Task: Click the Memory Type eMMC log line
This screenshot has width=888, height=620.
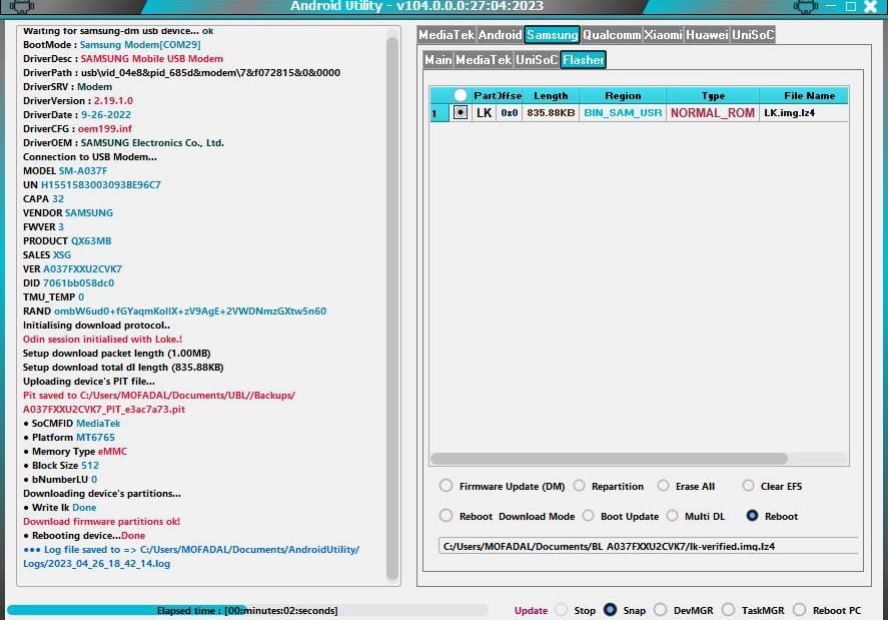Action: point(75,451)
